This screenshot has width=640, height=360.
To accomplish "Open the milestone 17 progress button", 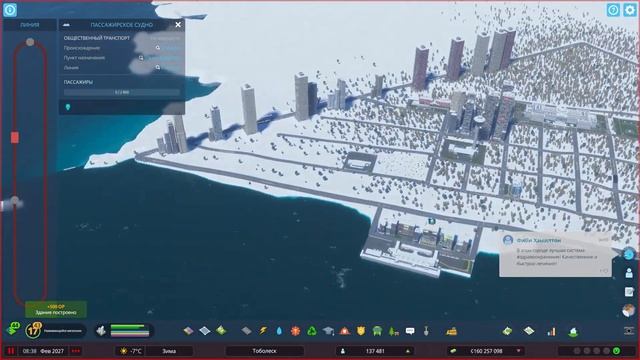I will [x=33, y=330].
